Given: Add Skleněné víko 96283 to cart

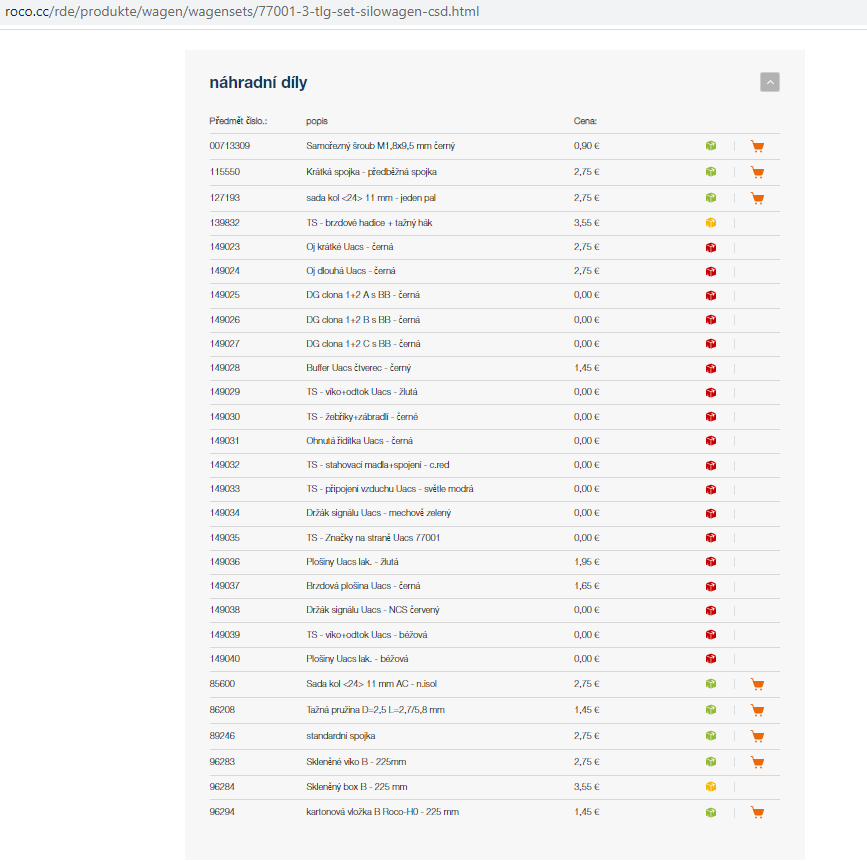Looking at the screenshot, I should (757, 762).
